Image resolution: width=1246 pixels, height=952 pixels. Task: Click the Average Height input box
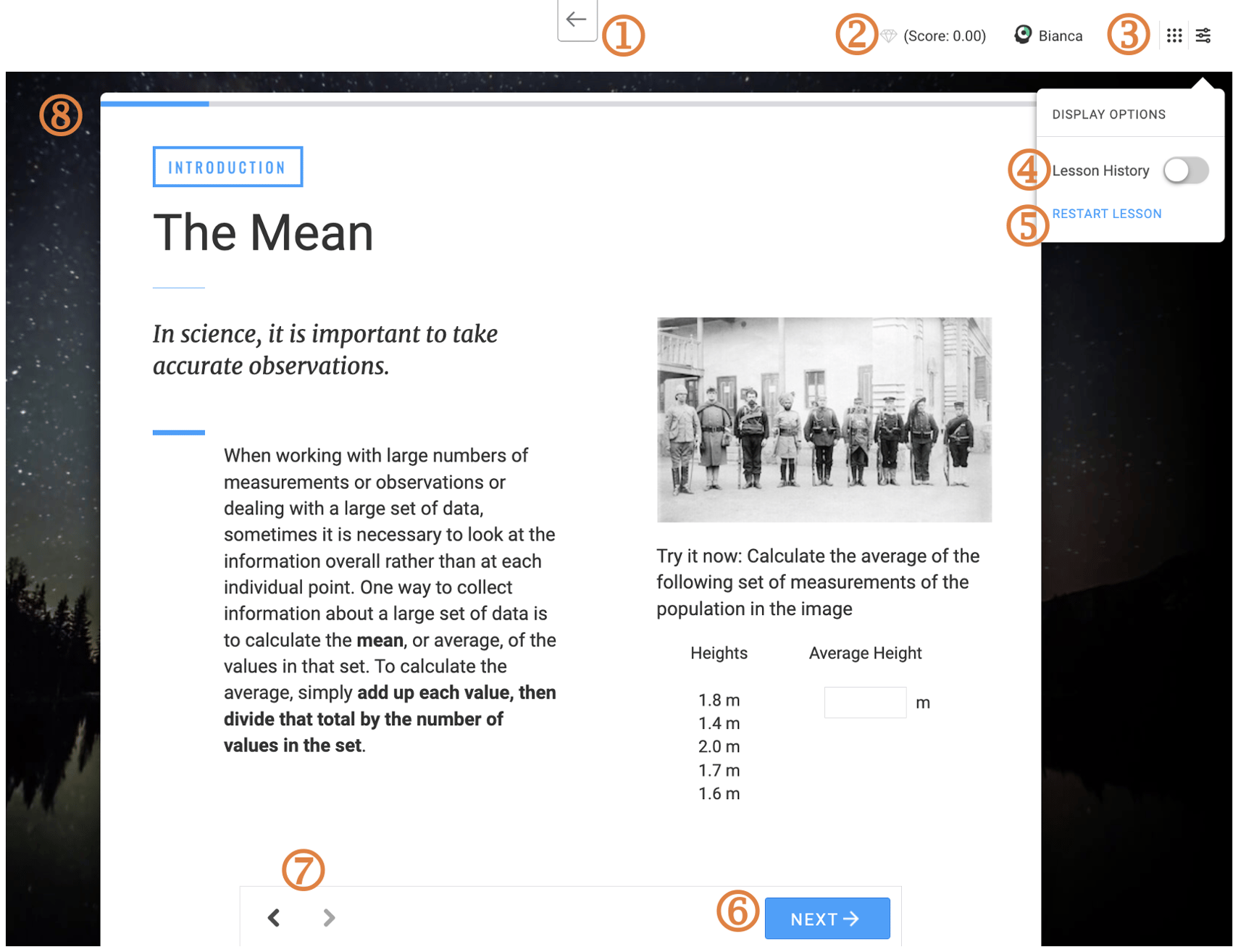[x=865, y=701]
